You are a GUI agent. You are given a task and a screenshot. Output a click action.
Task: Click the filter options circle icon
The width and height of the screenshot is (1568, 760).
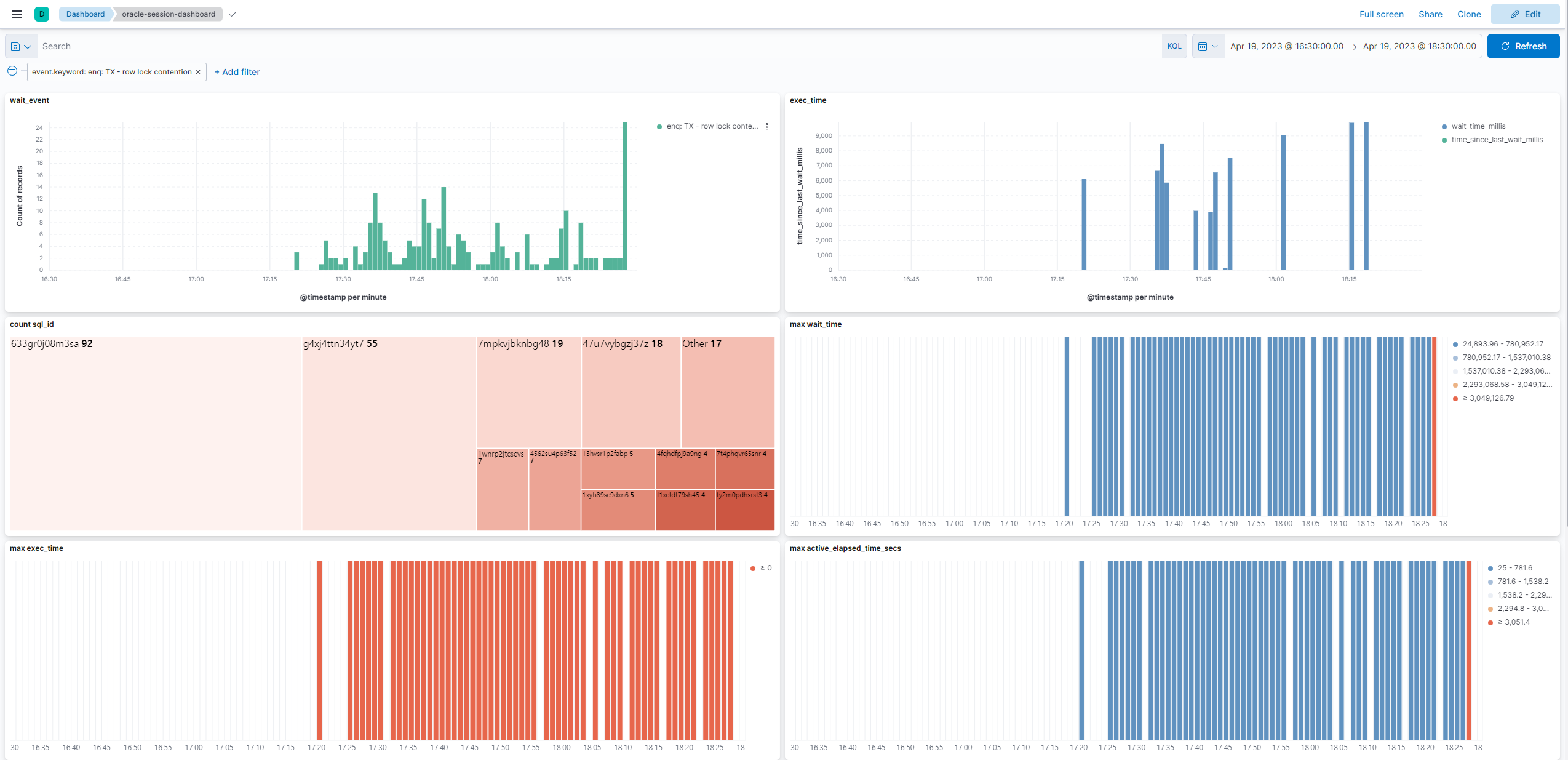pos(12,71)
